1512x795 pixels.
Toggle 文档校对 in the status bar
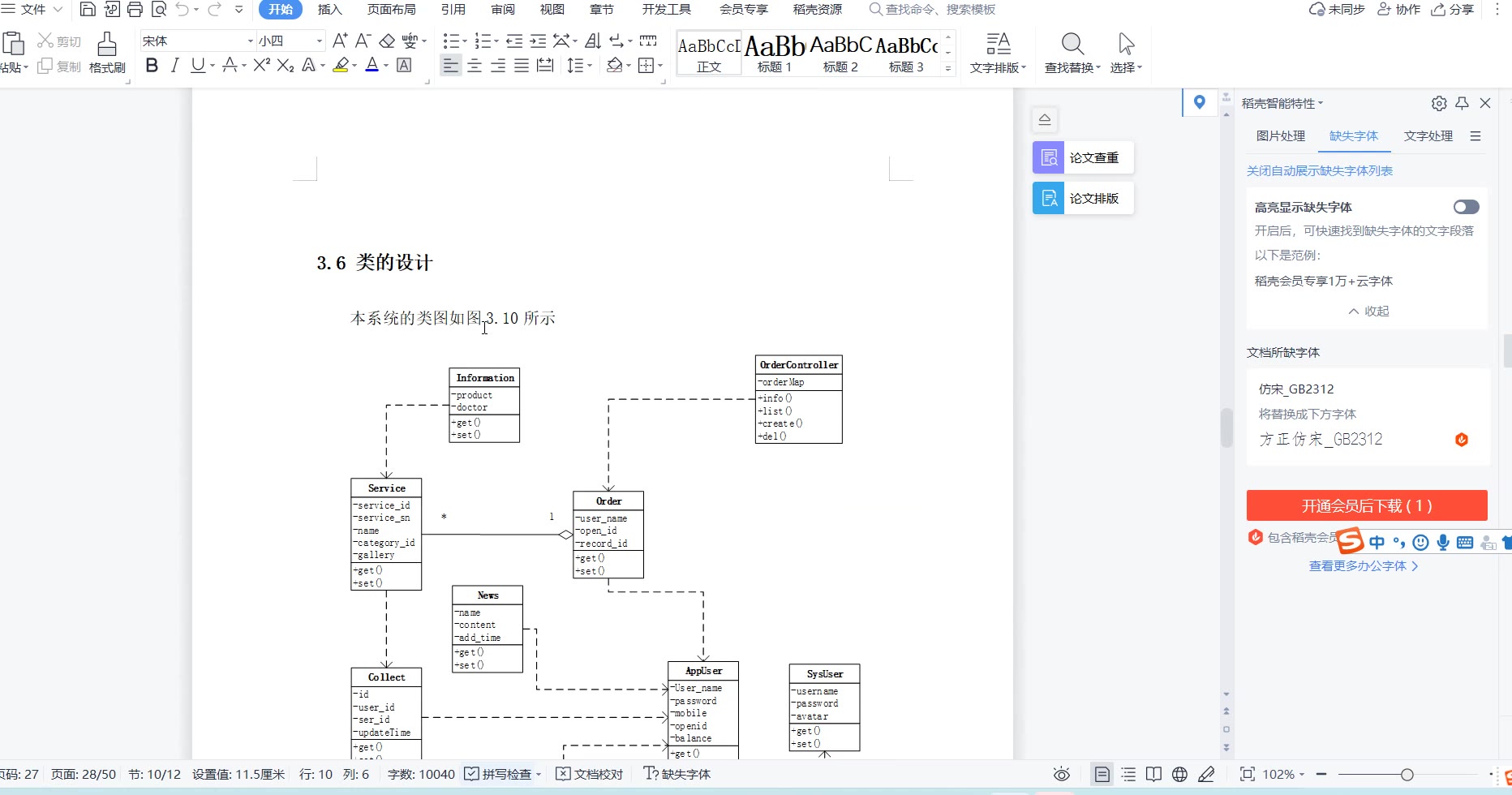[x=589, y=775]
